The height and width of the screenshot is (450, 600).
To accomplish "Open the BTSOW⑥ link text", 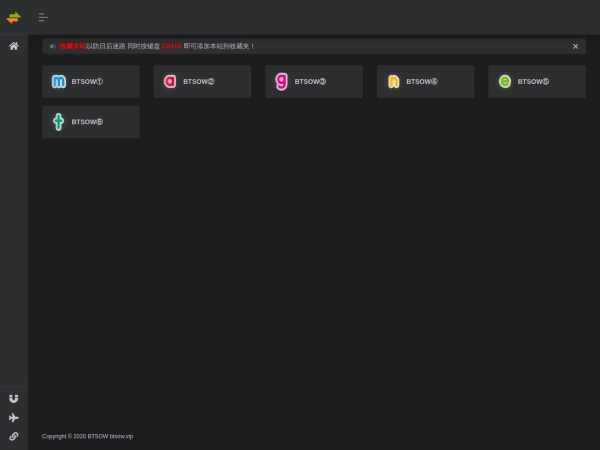I will [87, 122].
